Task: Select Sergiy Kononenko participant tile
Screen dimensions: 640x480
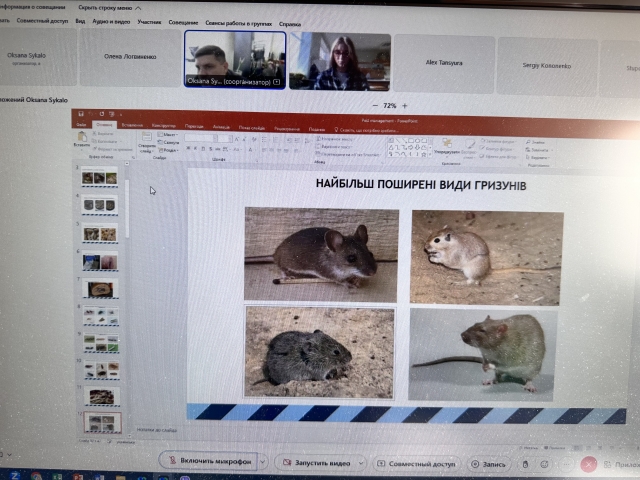Action: coord(547,66)
